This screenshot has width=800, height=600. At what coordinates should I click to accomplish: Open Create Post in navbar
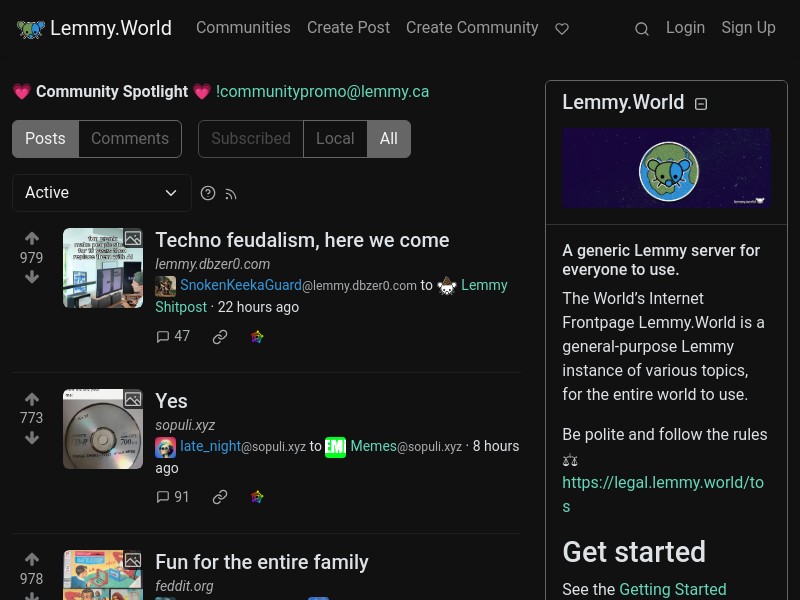click(x=348, y=28)
